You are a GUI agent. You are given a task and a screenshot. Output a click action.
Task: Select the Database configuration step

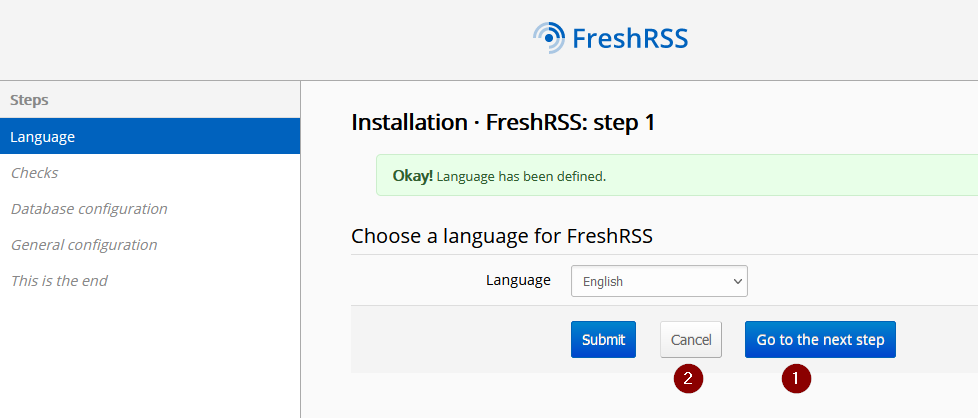[150, 208]
